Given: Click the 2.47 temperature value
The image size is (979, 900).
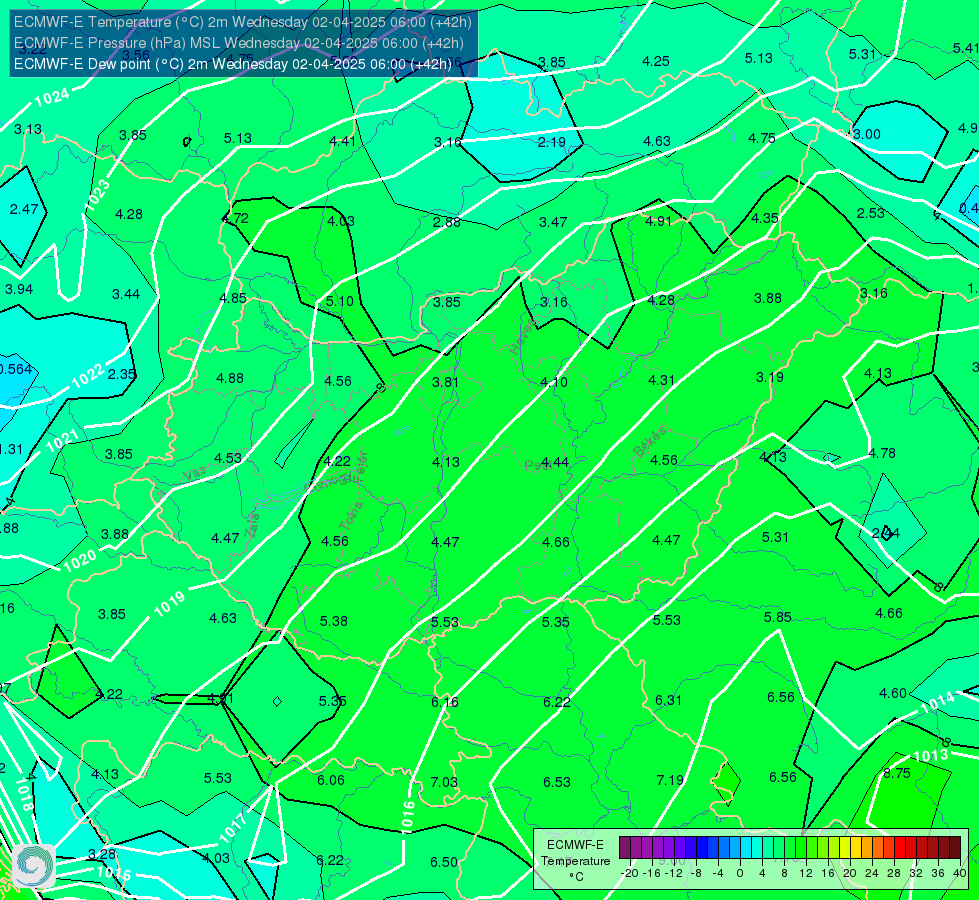Looking at the screenshot, I should click(24, 209).
